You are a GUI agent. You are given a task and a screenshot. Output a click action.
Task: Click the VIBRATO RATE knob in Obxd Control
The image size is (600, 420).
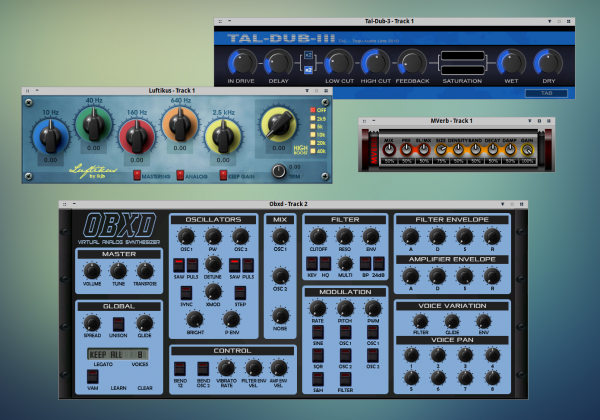coord(226,368)
